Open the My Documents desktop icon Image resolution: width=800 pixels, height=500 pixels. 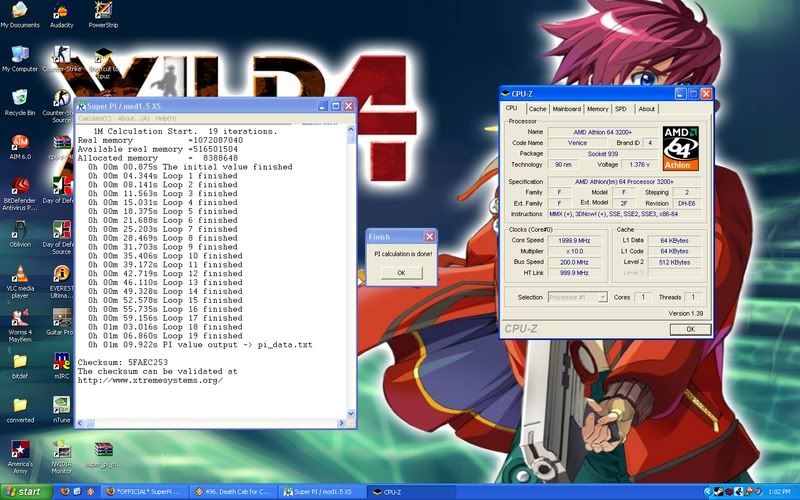pyautogui.click(x=20, y=15)
